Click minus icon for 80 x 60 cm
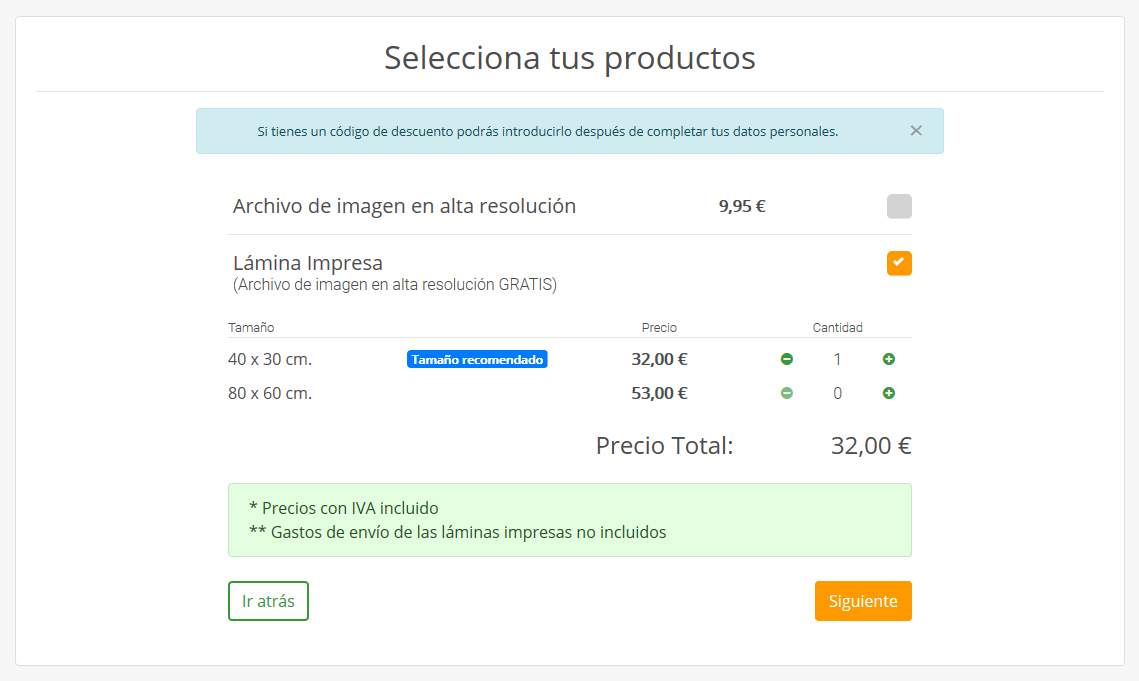 click(787, 393)
